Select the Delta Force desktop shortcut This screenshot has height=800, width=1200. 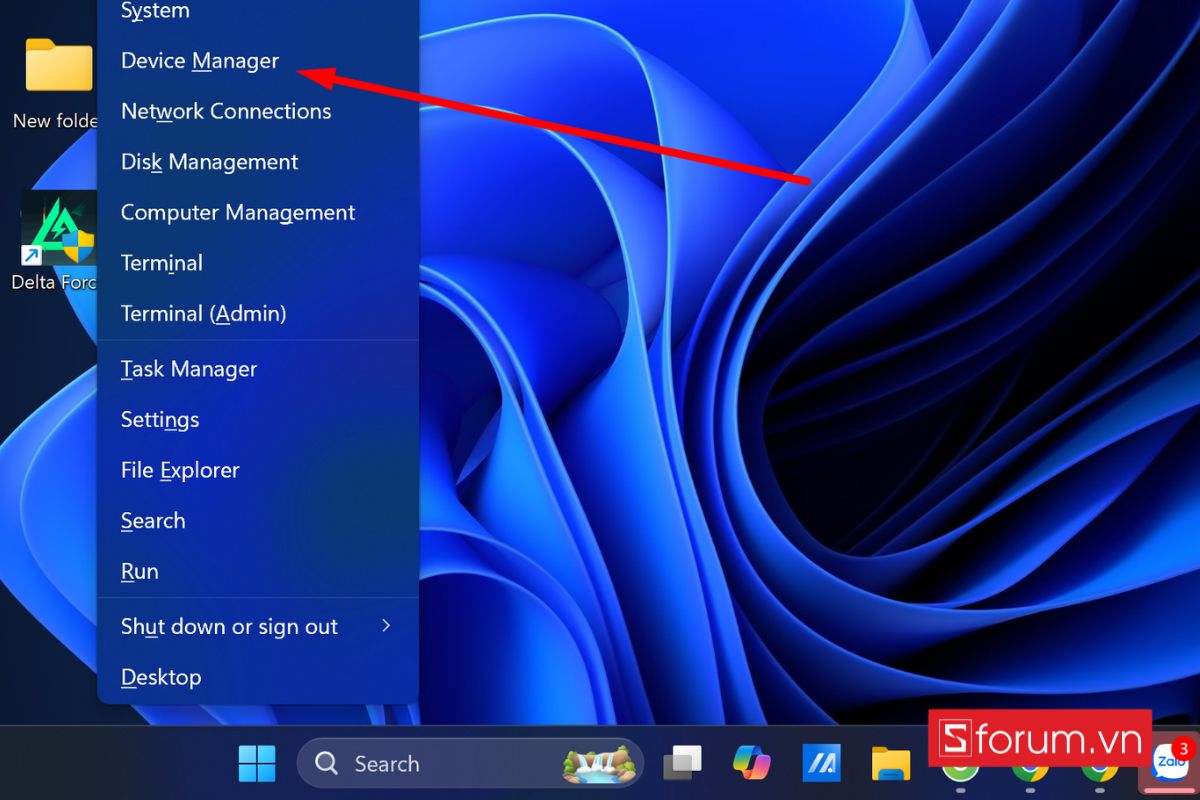(55, 242)
